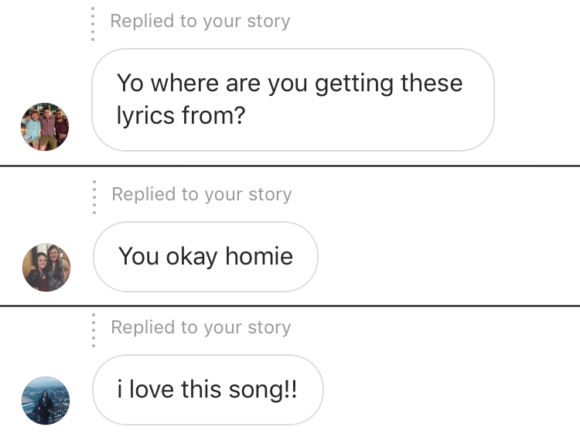Open the story reply label above the lyrics message

pos(200,21)
